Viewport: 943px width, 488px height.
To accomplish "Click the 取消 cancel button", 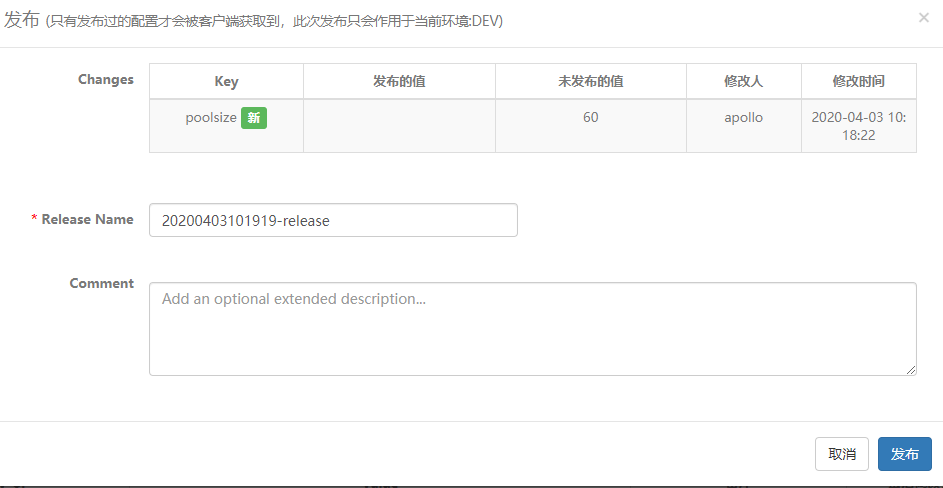I will 842,454.
